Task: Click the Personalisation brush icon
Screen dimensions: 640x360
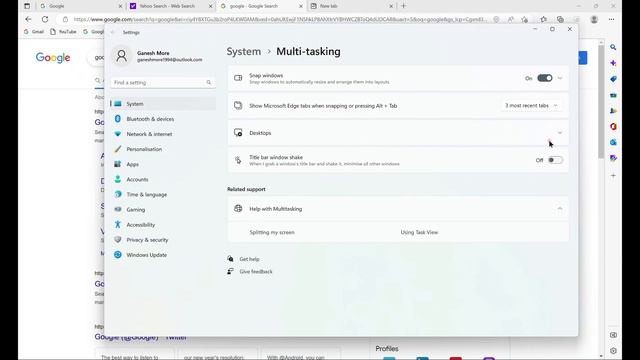Action: tap(118, 149)
